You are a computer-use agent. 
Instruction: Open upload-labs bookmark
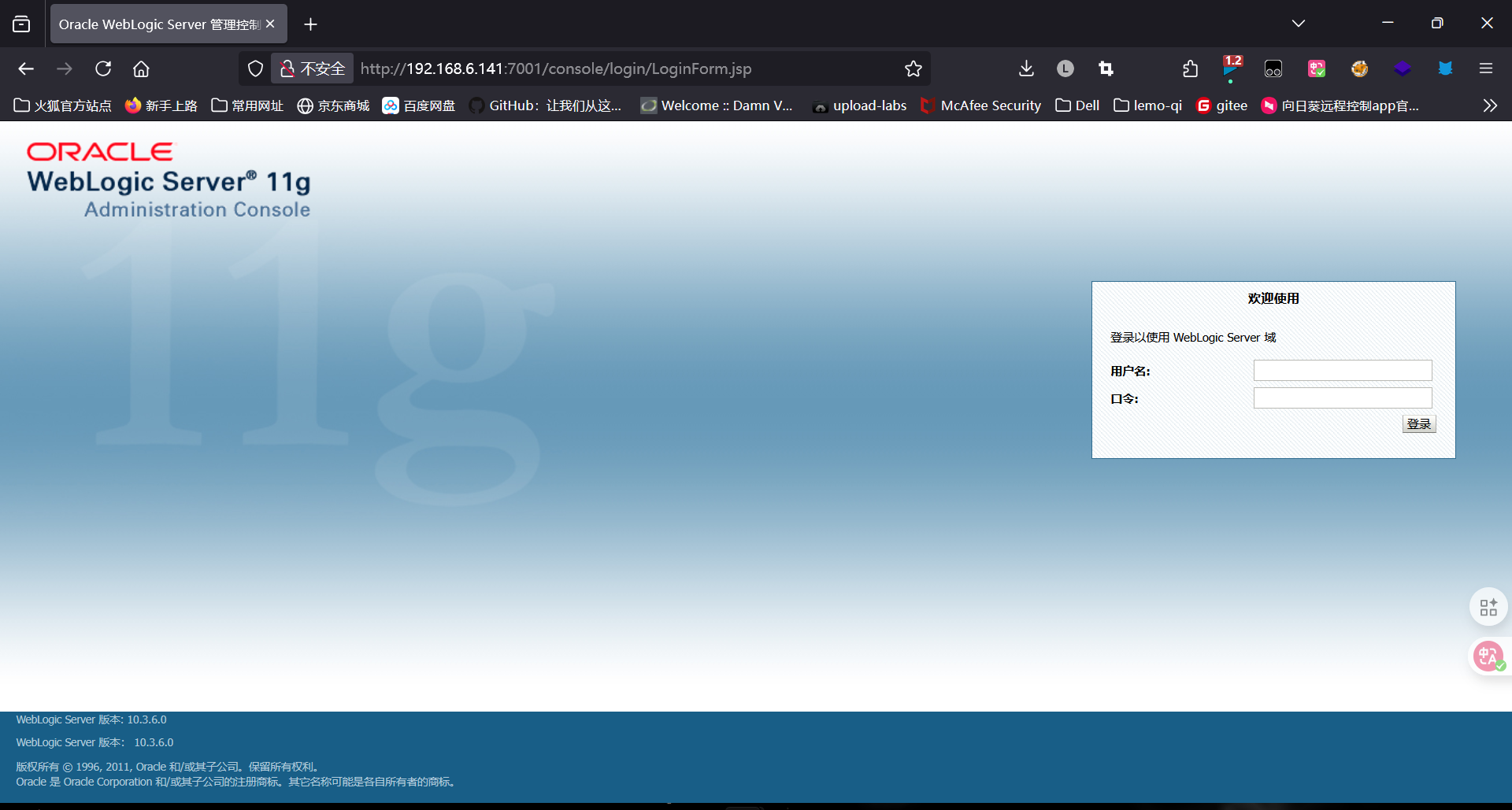tap(859, 105)
